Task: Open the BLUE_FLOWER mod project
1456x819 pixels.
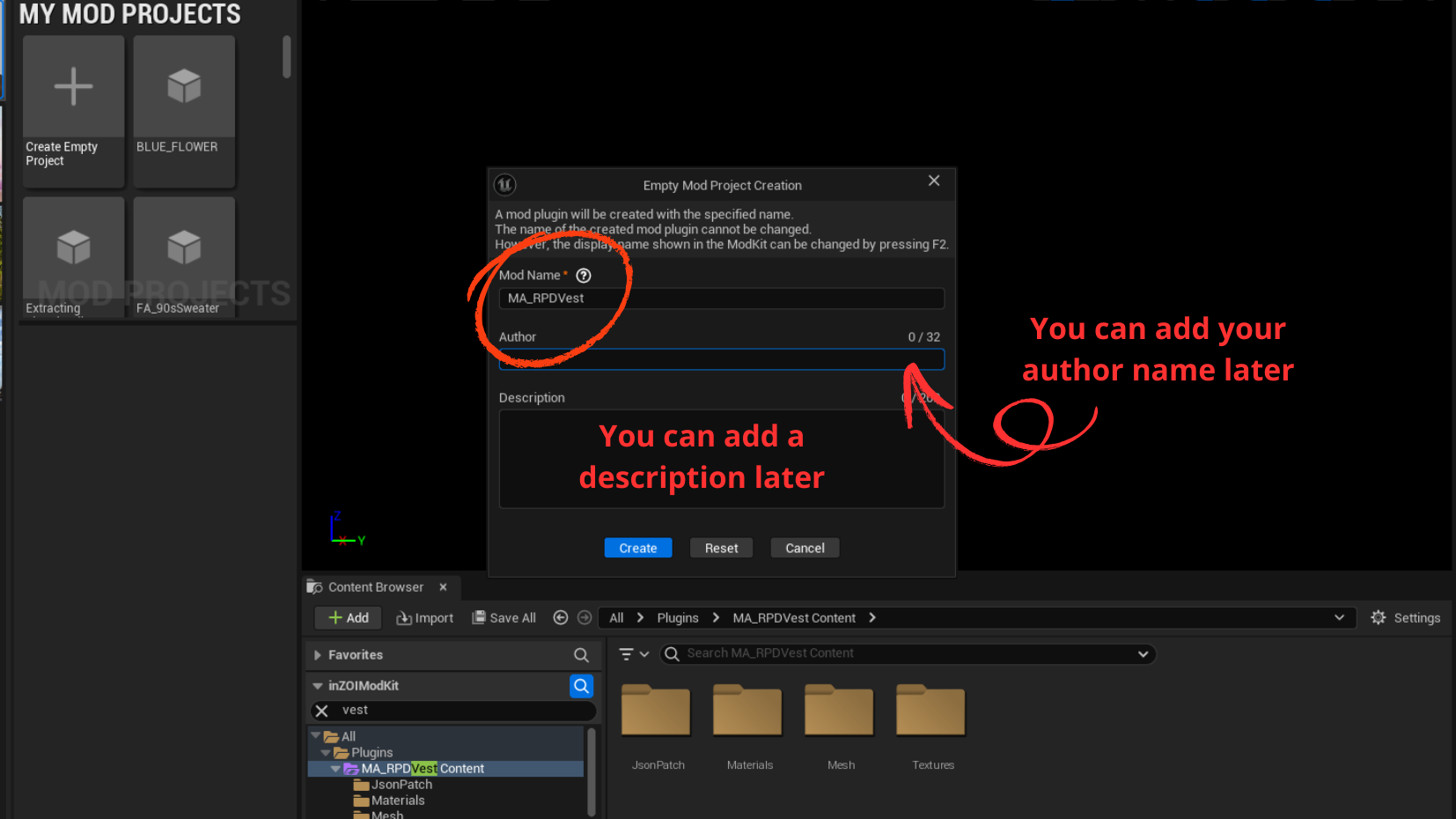Action: click(x=184, y=88)
